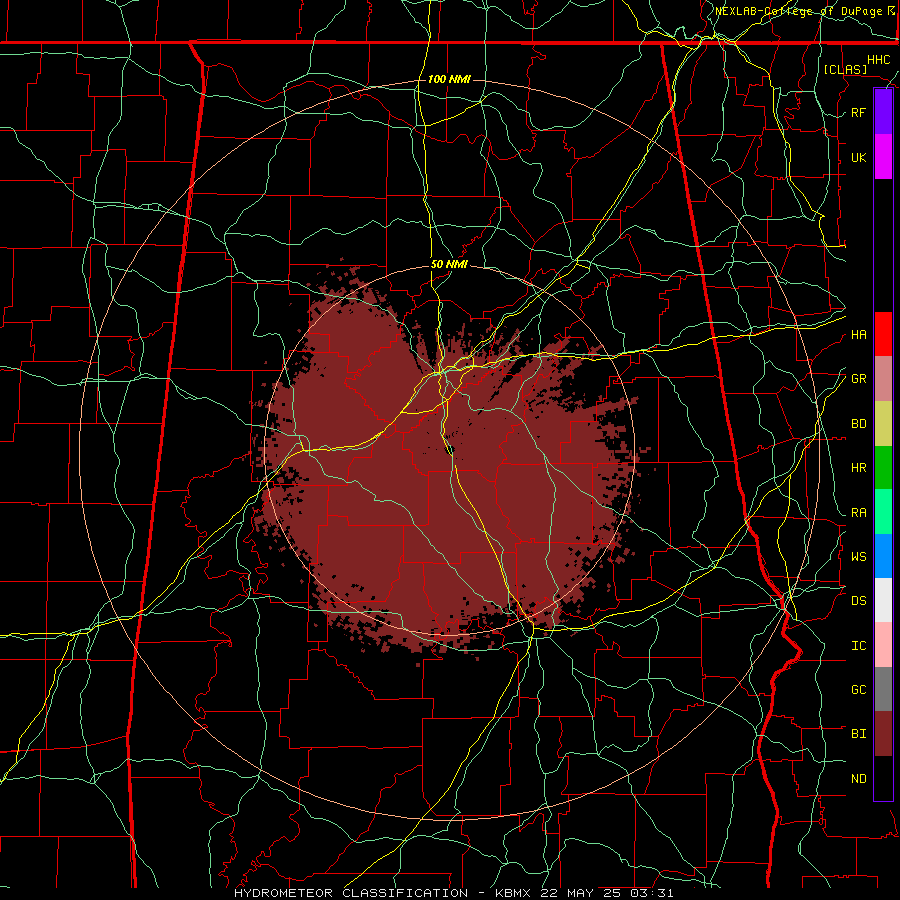
Task: Click the ND legend label
Action: 858,779
